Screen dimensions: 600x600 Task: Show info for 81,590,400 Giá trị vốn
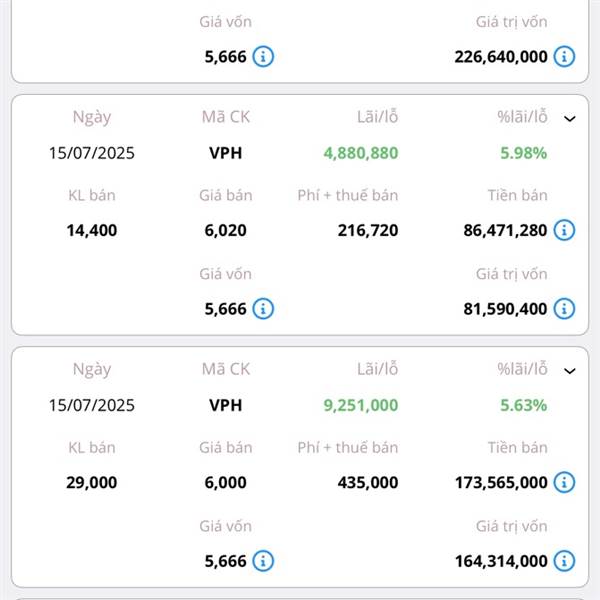tap(564, 309)
